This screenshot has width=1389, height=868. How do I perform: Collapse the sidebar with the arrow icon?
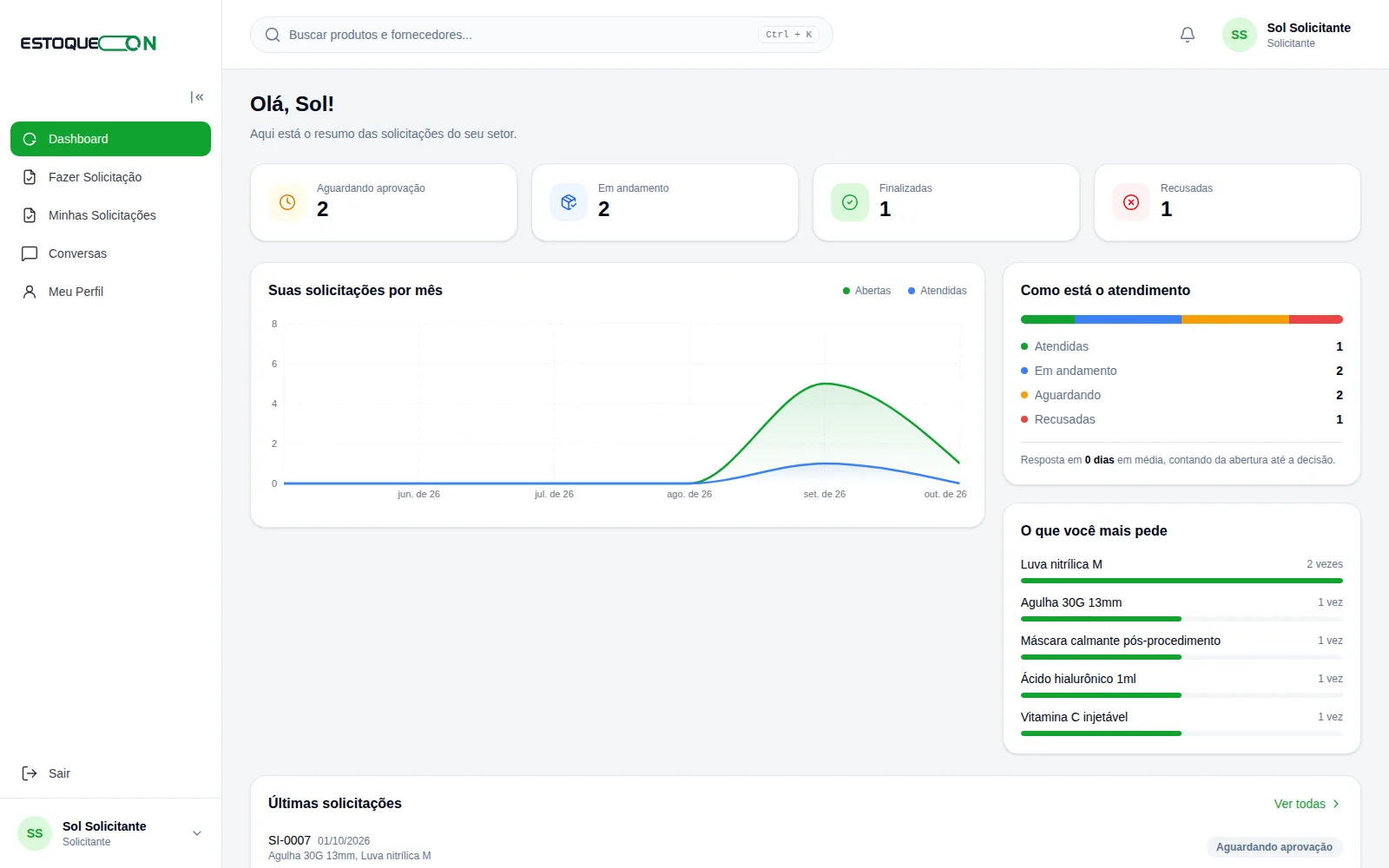click(x=197, y=97)
